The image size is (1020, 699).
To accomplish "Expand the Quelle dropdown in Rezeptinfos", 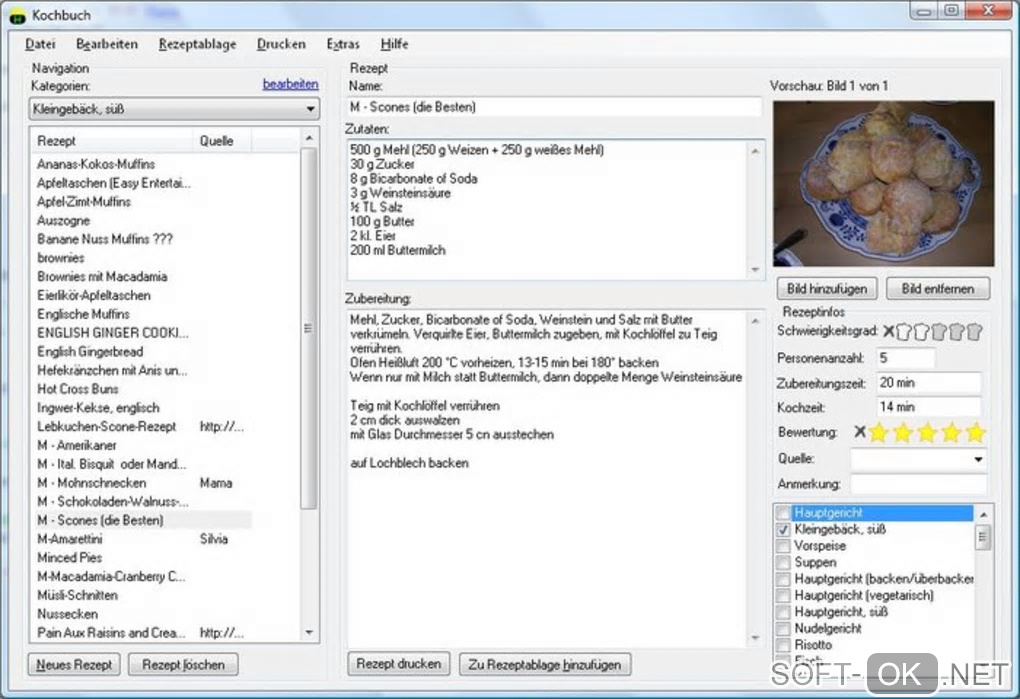I will point(976,459).
